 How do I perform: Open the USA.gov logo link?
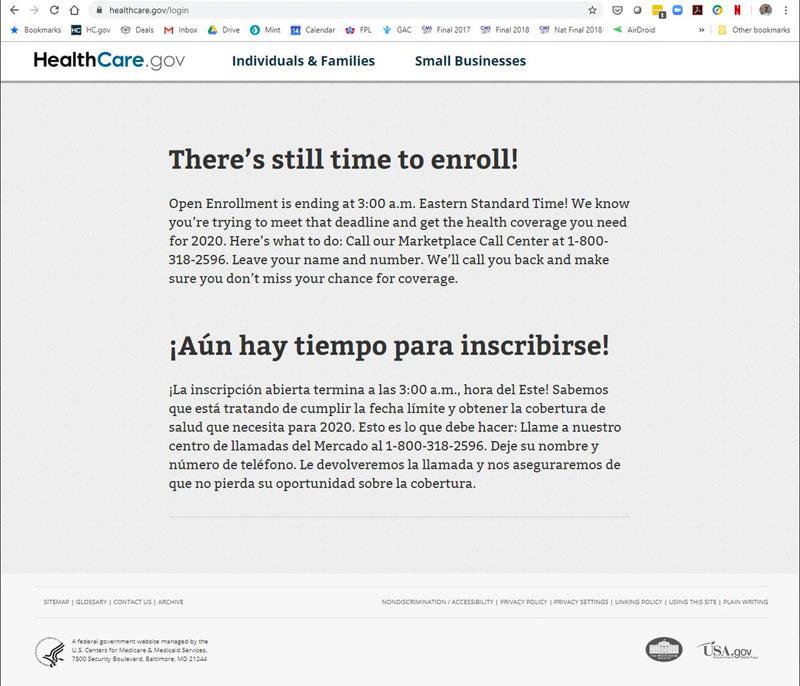724,651
